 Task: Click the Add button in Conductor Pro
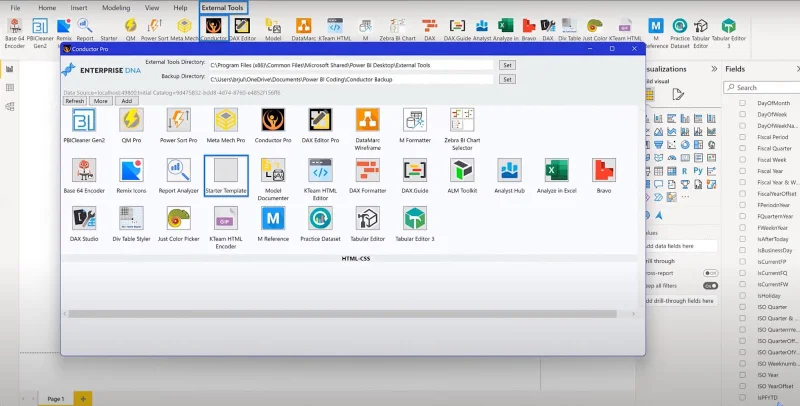(x=127, y=101)
